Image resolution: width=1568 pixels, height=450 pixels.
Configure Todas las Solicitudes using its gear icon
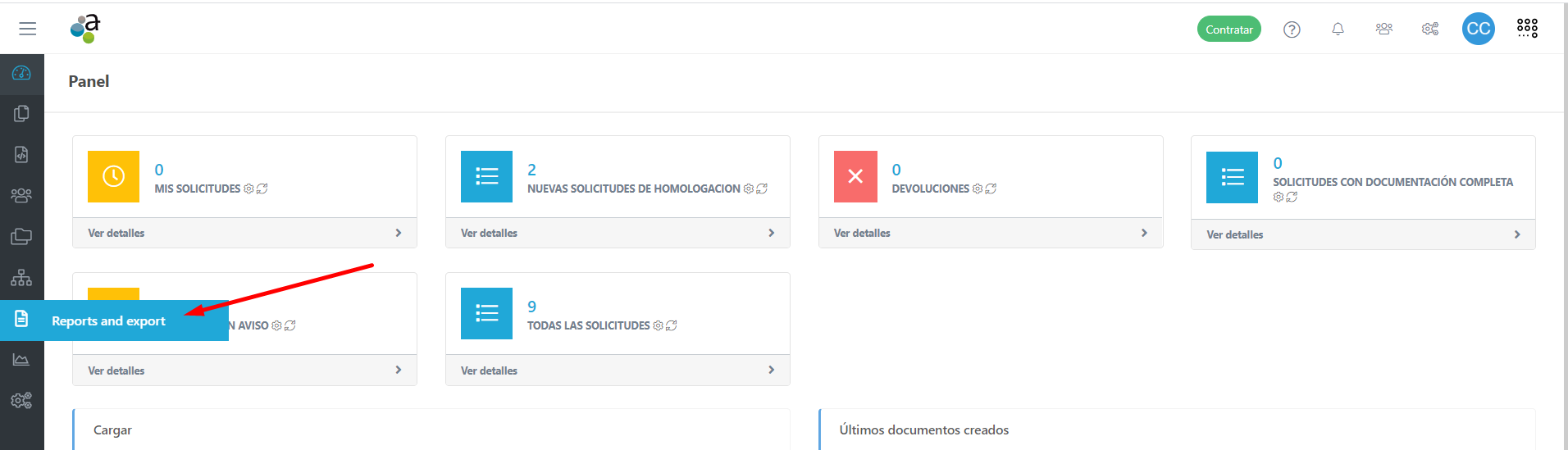coord(658,325)
